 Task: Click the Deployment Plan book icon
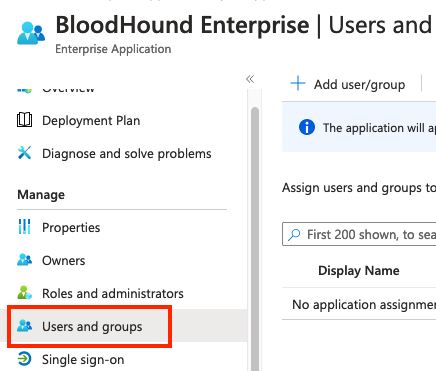pyautogui.click(x=24, y=120)
